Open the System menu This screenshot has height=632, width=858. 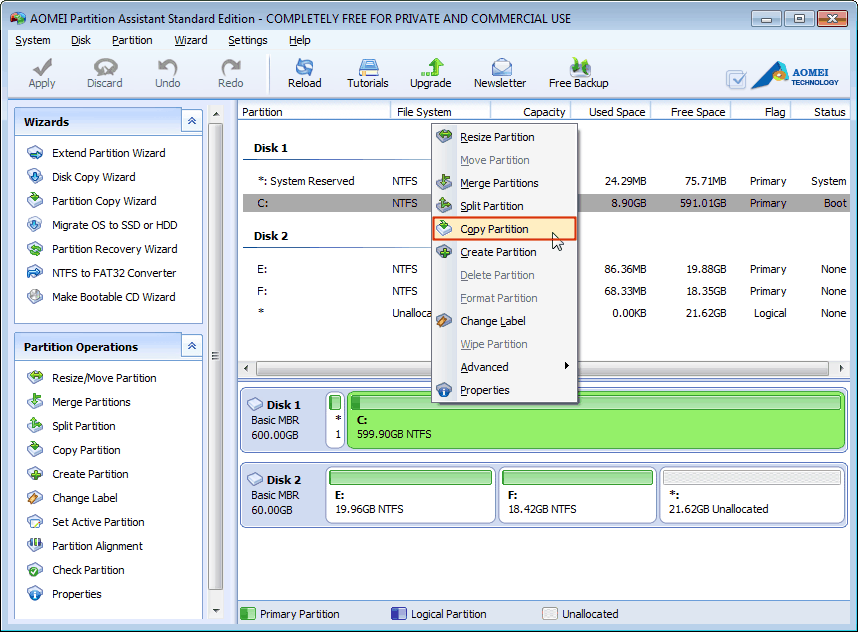pyautogui.click(x=33, y=40)
